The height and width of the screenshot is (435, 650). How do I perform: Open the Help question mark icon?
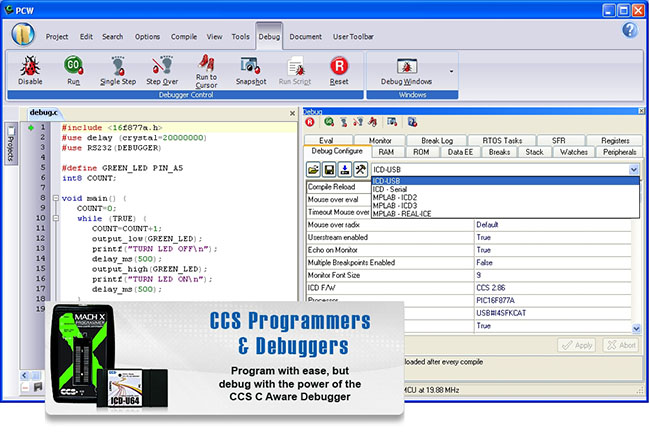tap(630, 30)
